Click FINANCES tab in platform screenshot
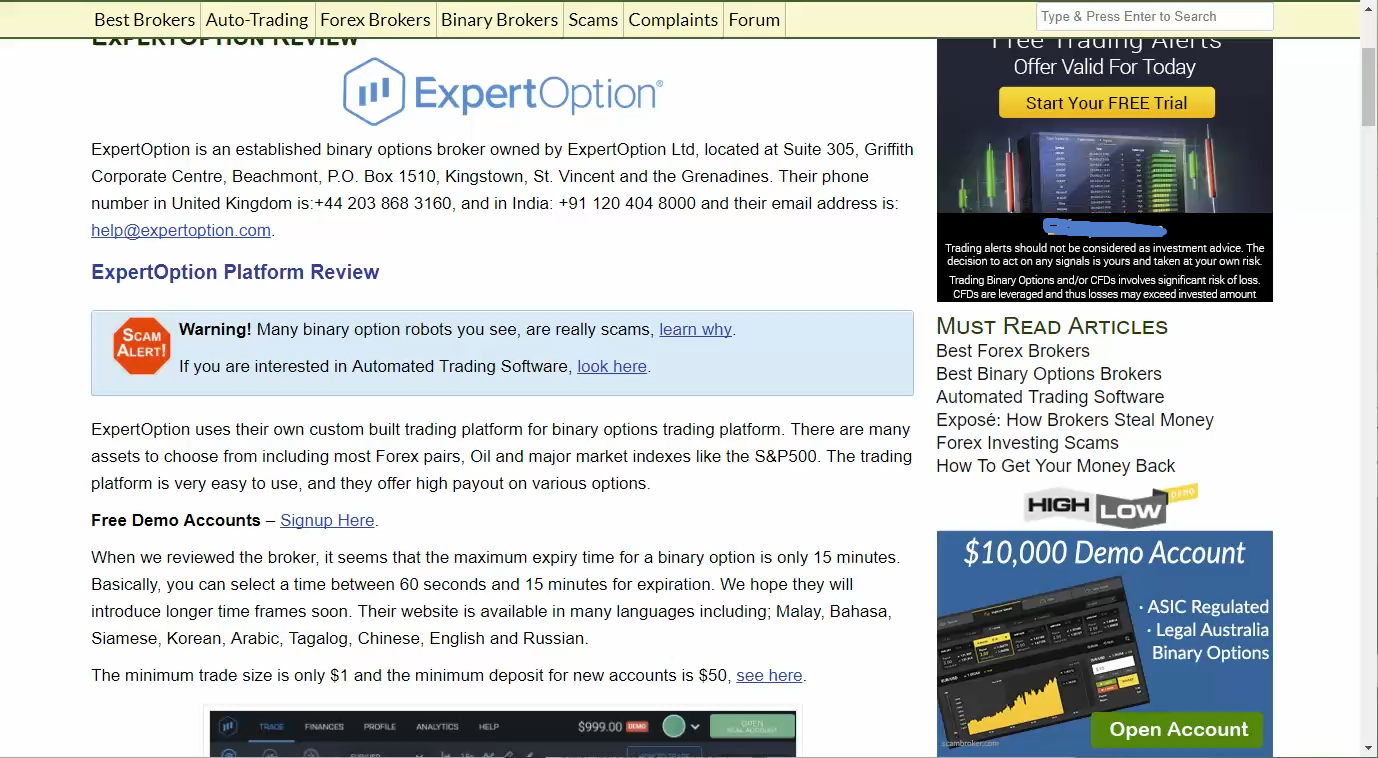This screenshot has width=1378, height=758. coord(324,727)
